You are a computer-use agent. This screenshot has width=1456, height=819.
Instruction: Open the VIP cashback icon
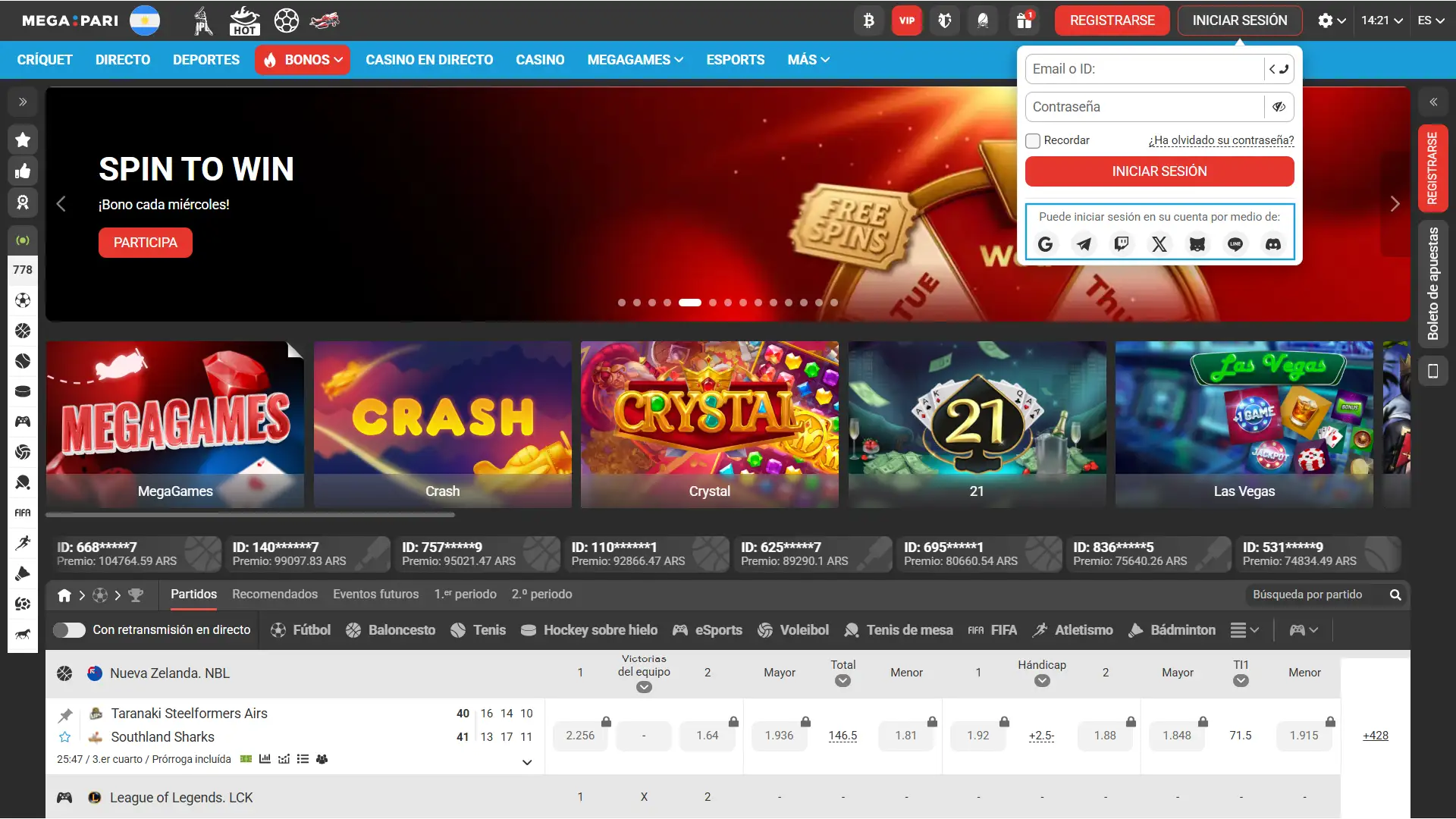click(907, 20)
